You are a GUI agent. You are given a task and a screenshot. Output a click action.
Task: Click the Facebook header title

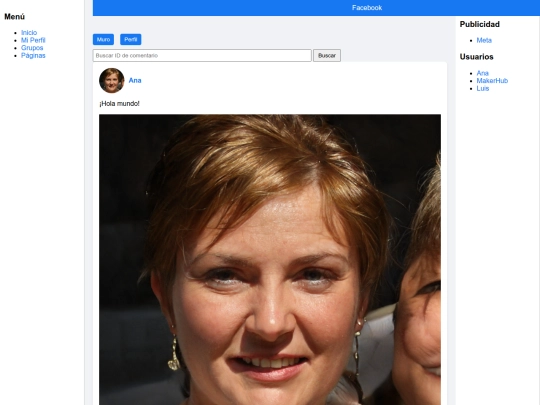click(367, 8)
